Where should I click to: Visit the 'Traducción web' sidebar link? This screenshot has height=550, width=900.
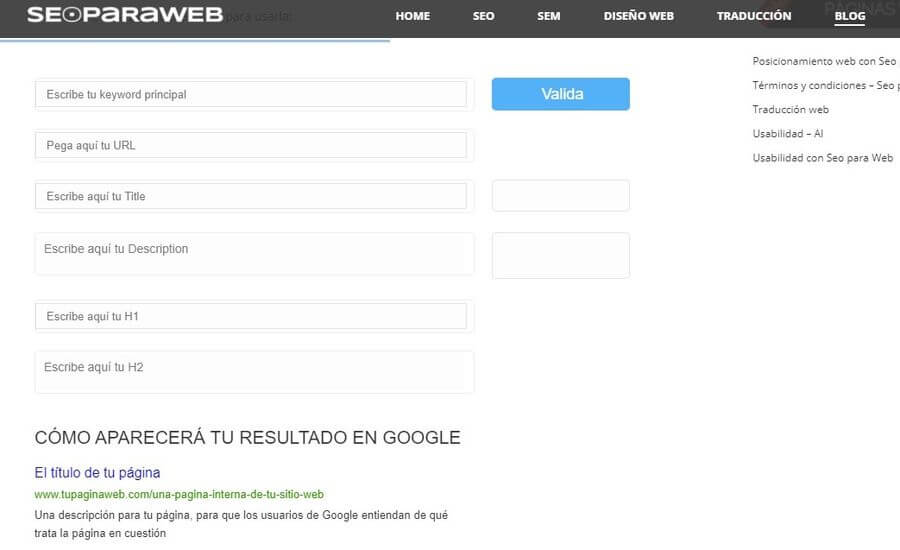coord(790,109)
